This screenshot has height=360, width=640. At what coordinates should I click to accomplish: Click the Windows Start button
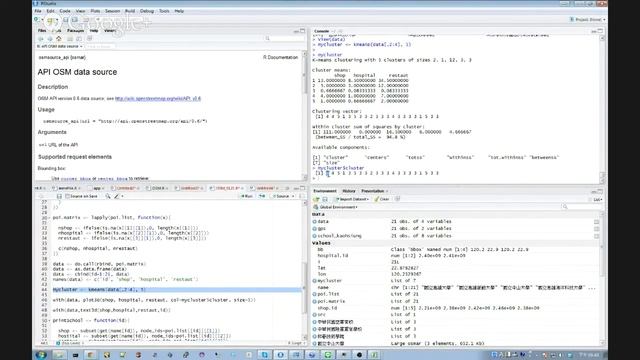41,355
